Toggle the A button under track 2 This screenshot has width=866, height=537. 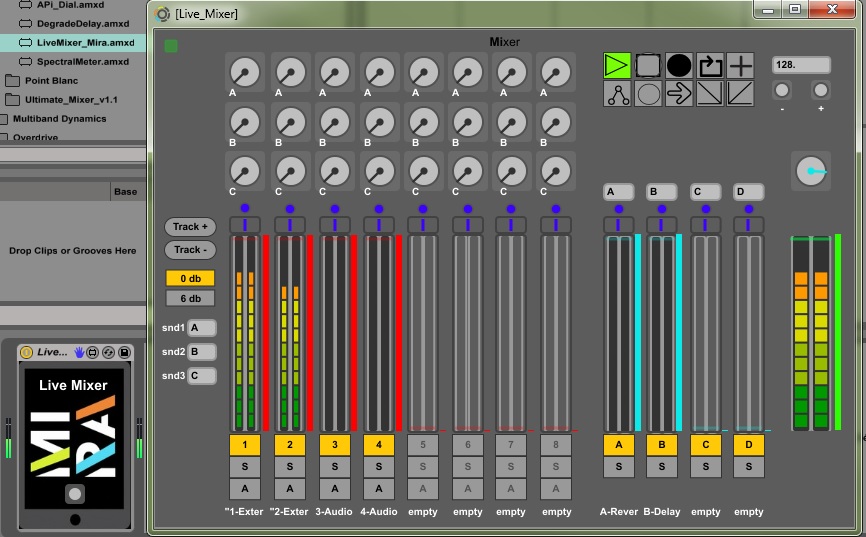tap(290, 489)
